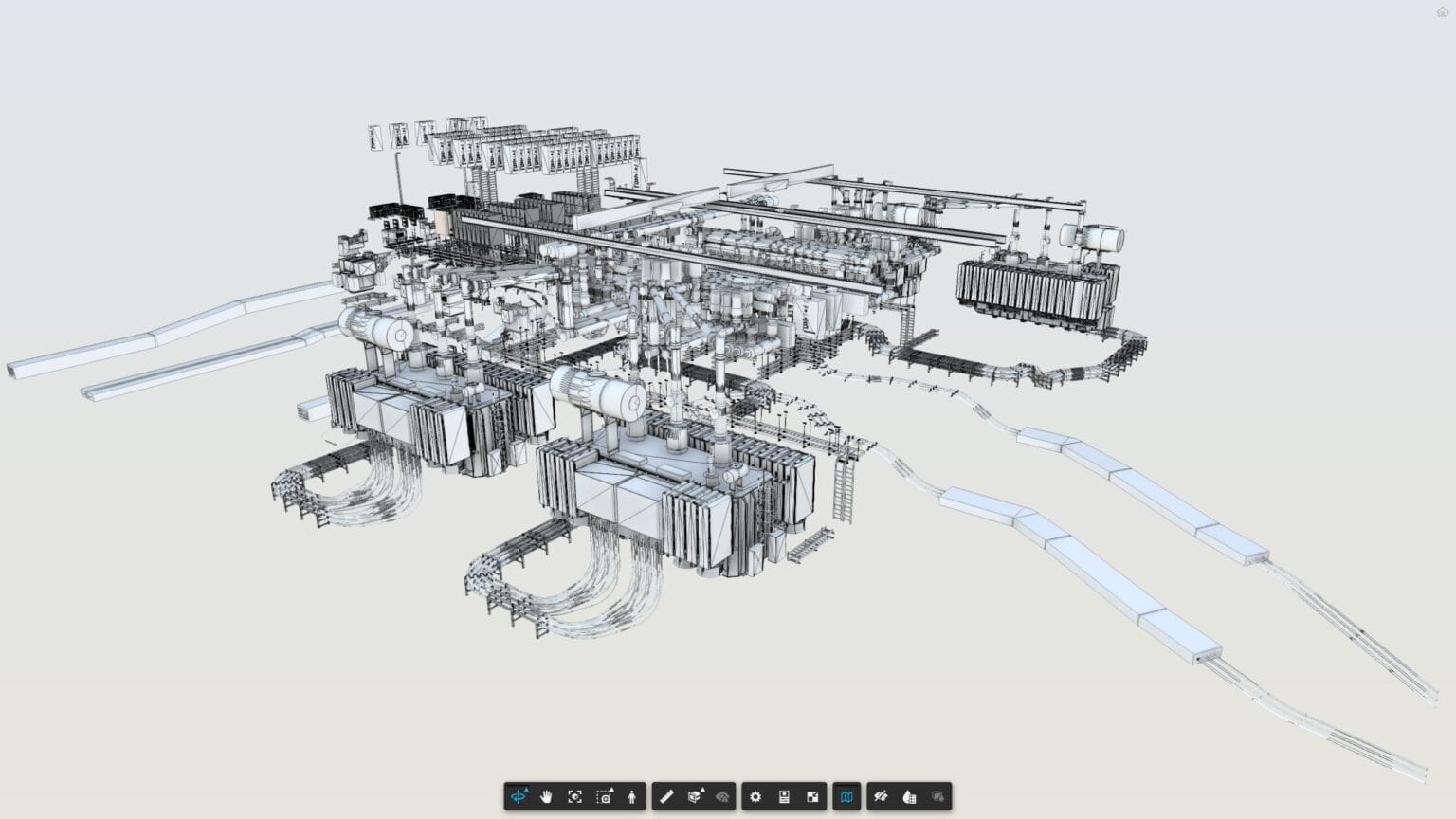
Task: Click the greyed-out eye view icon
Action: [722, 796]
